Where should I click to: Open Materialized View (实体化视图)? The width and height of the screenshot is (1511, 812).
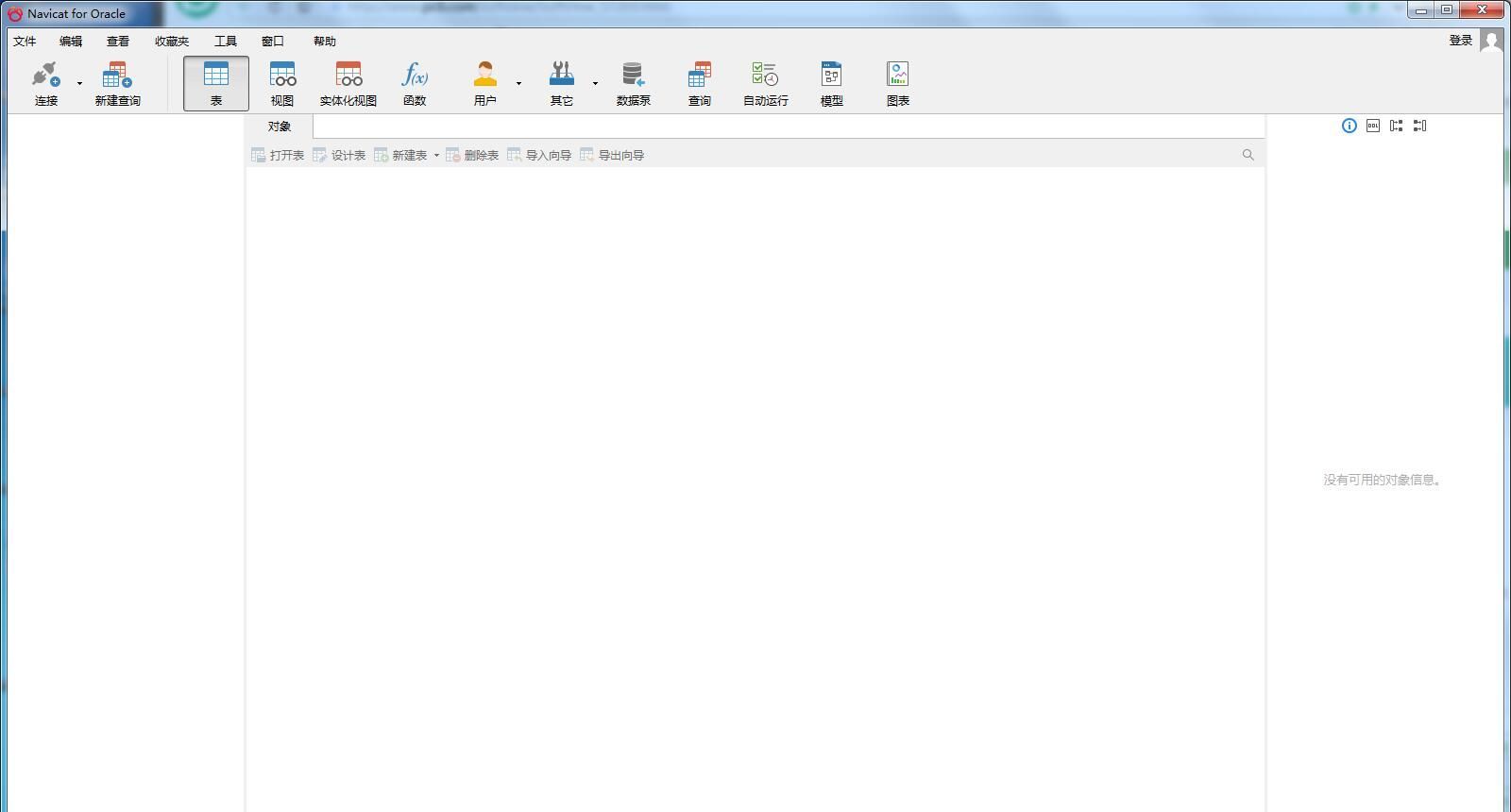(x=348, y=83)
